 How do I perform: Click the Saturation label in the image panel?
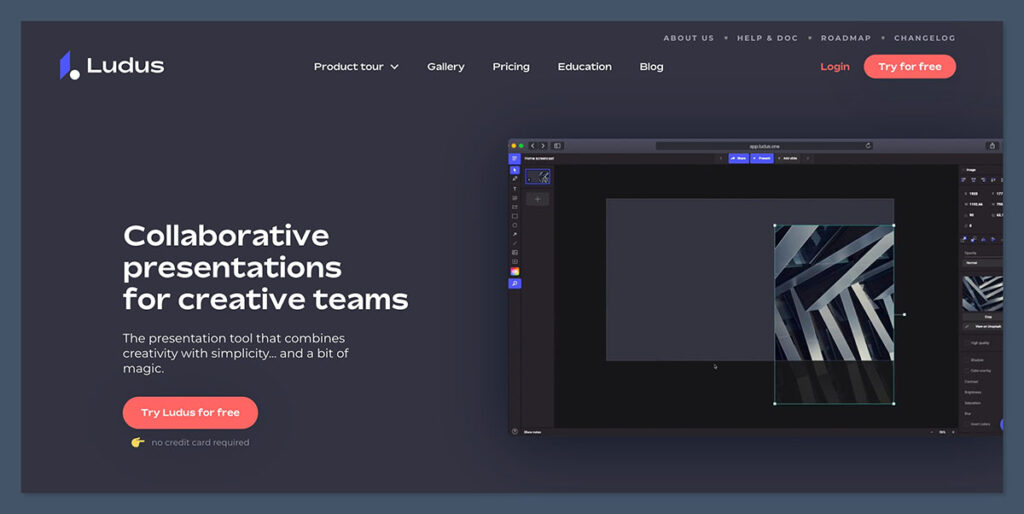click(x=972, y=403)
